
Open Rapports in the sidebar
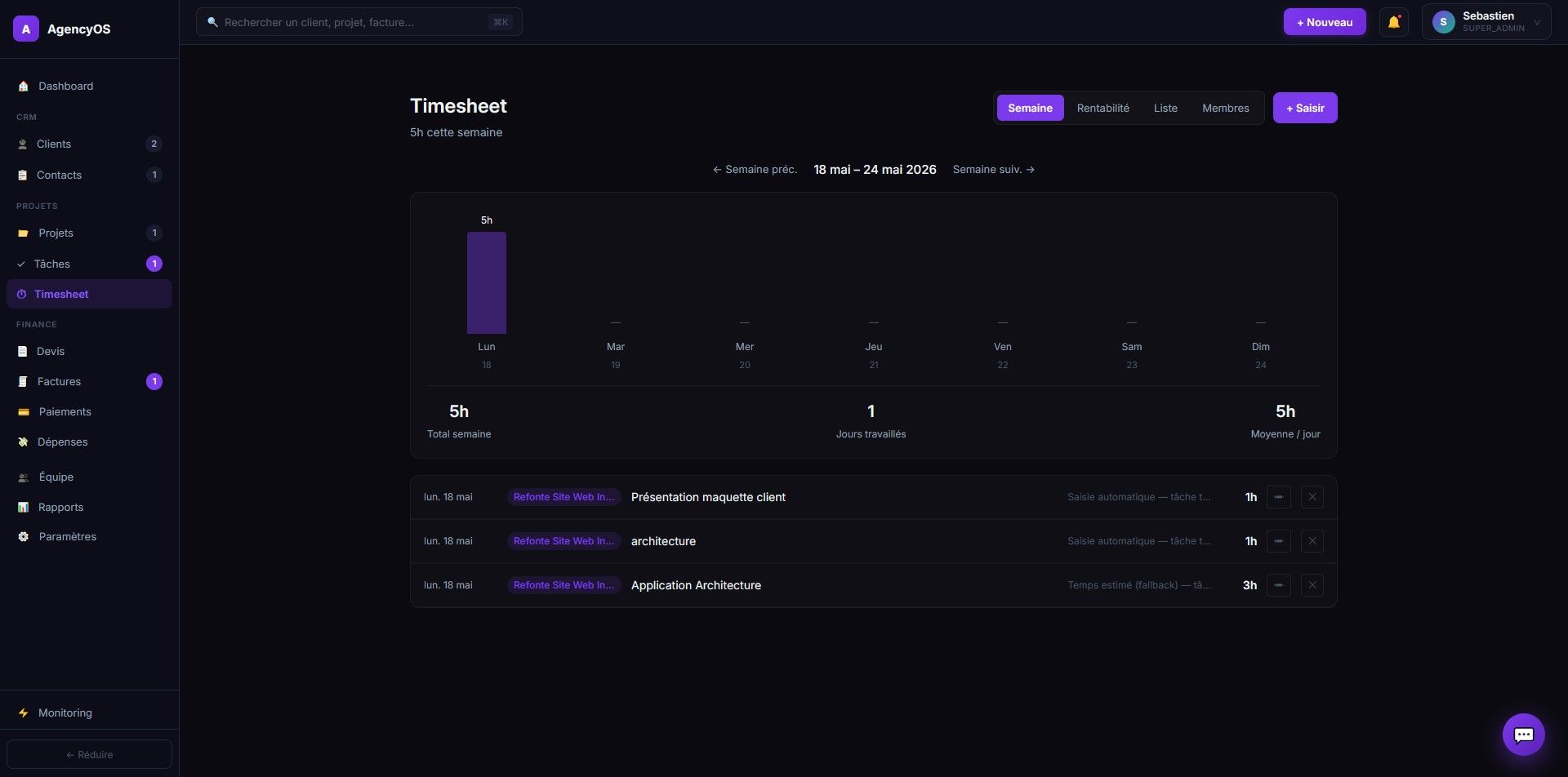[89, 507]
